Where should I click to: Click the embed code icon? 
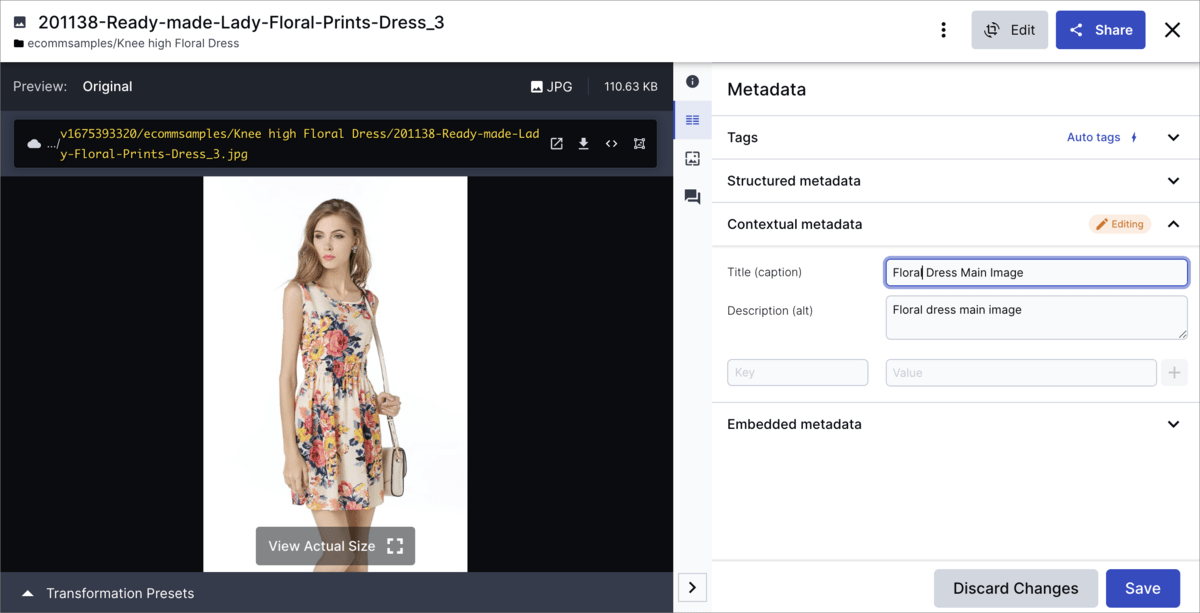(x=611, y=143)
